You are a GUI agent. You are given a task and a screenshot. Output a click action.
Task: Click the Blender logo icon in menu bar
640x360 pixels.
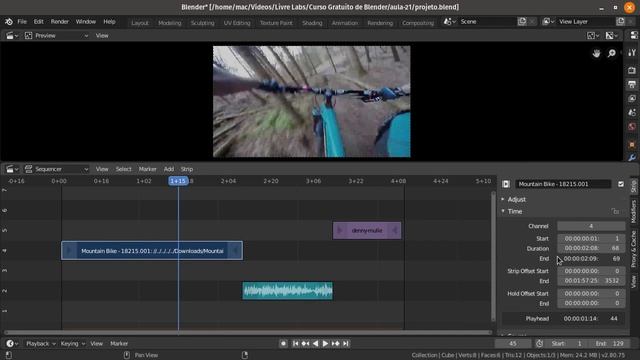pyautogui.click(x=9, y=22)
